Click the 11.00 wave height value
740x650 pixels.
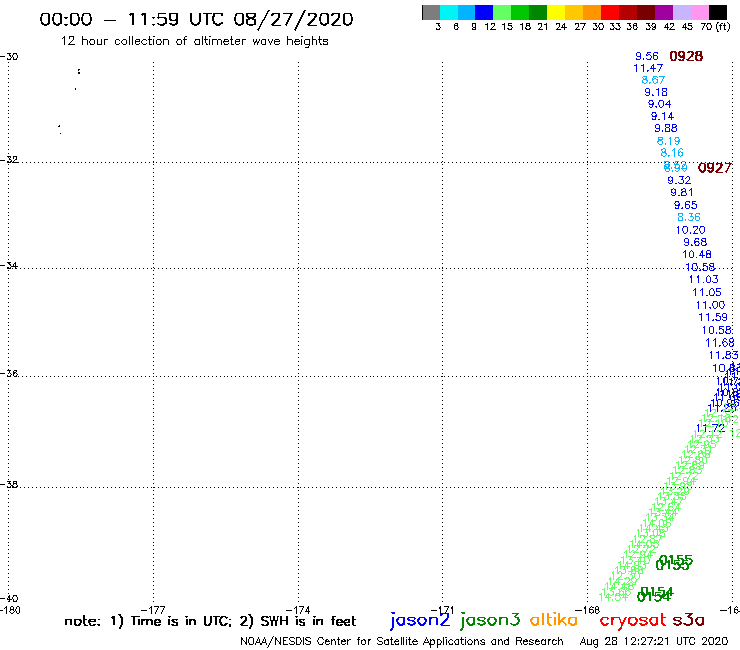pos(710,305)
